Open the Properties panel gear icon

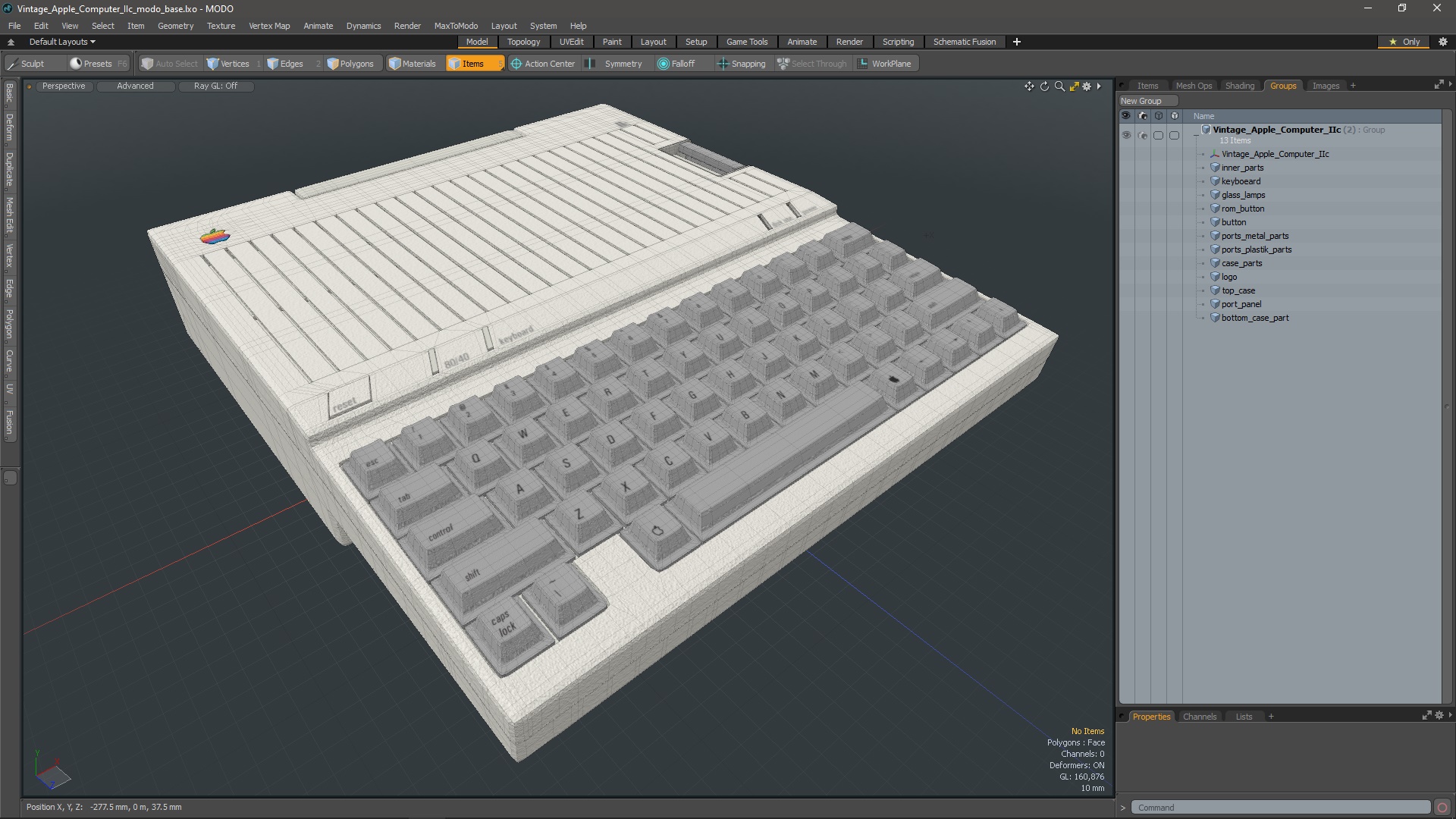click(1439, 716)
